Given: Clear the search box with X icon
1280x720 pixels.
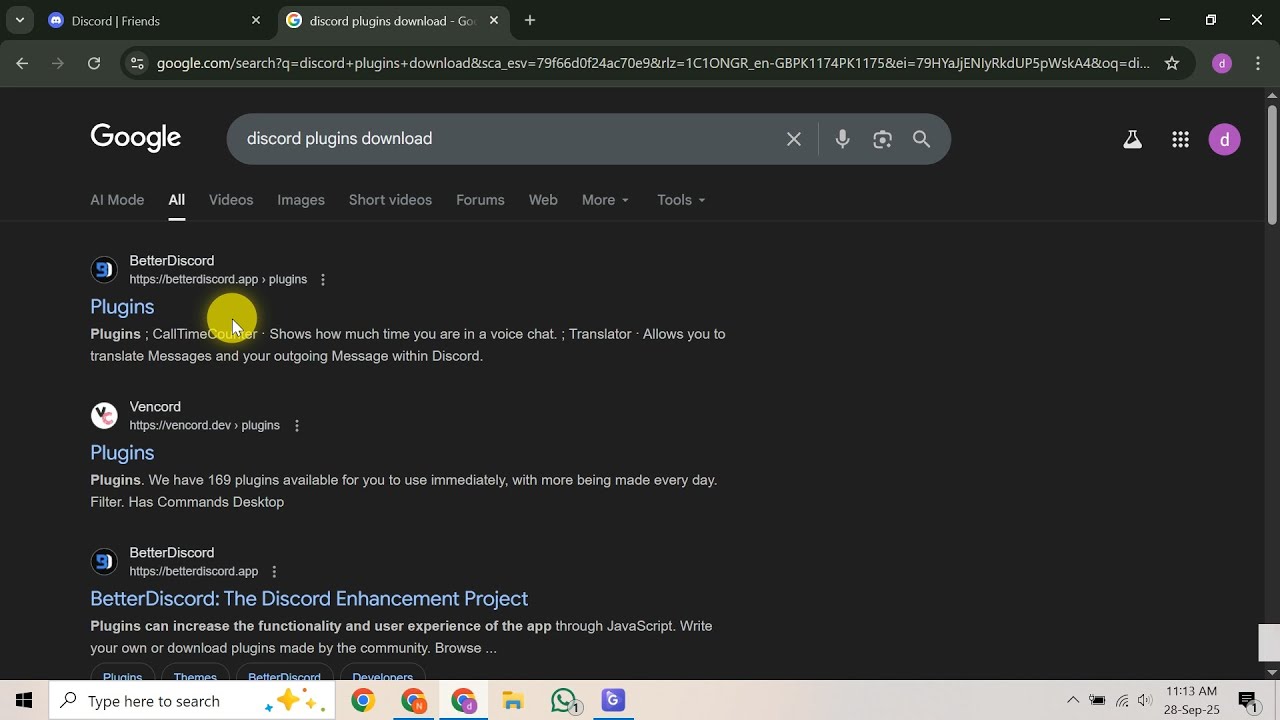Looking at the screenshot, I should pyautogui.click(x=794, y=139).
